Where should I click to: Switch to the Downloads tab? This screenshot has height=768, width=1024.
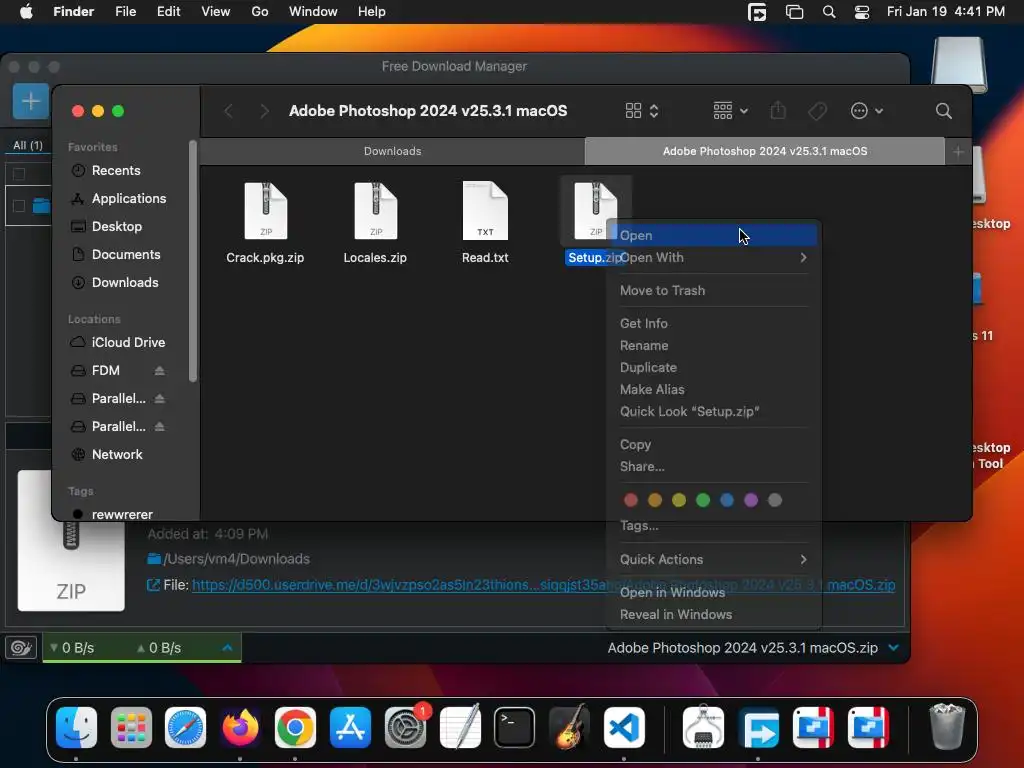click(x=392, y=152)
